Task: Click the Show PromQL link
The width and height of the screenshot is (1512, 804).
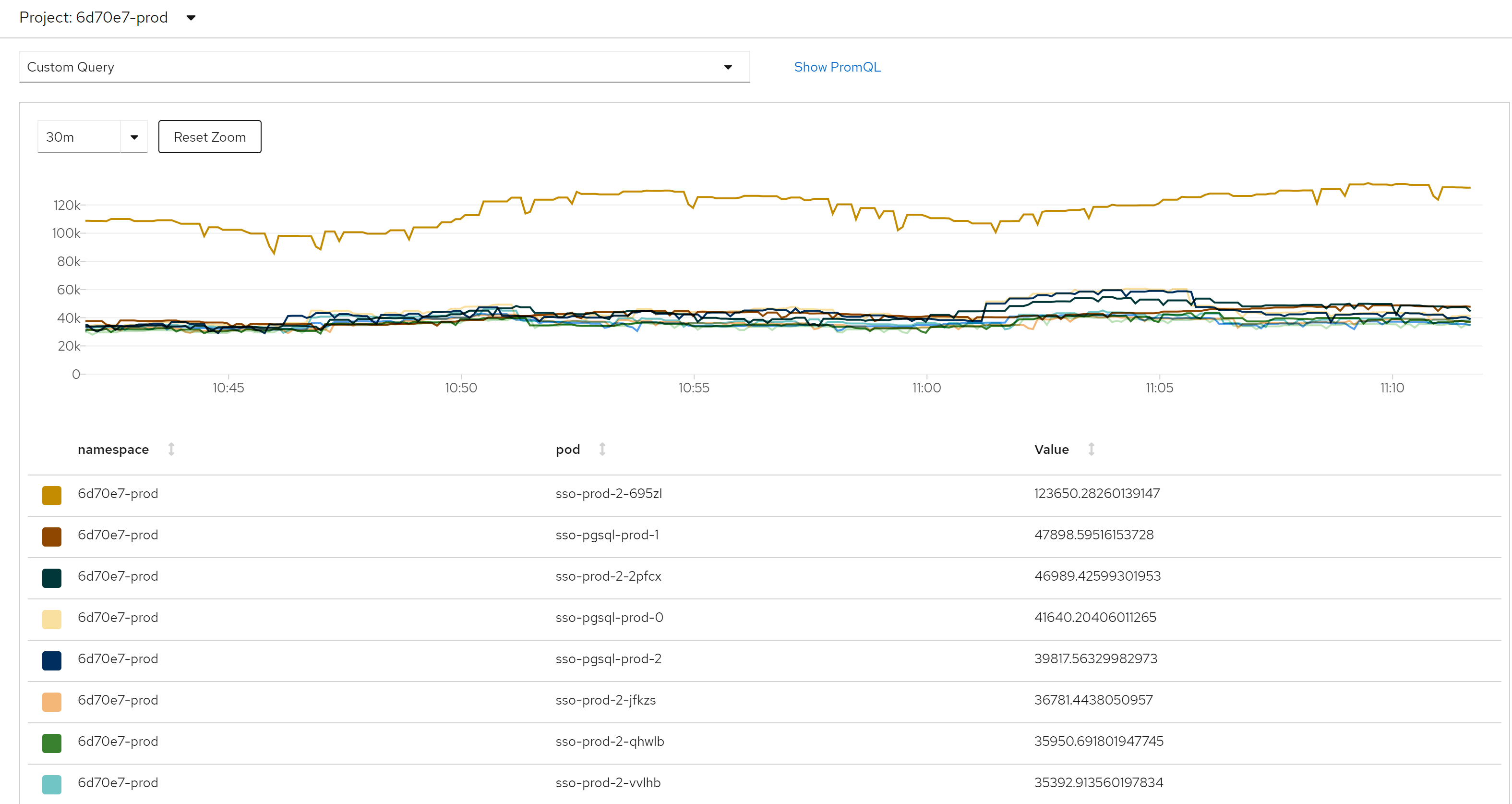Action: [838, 67]
